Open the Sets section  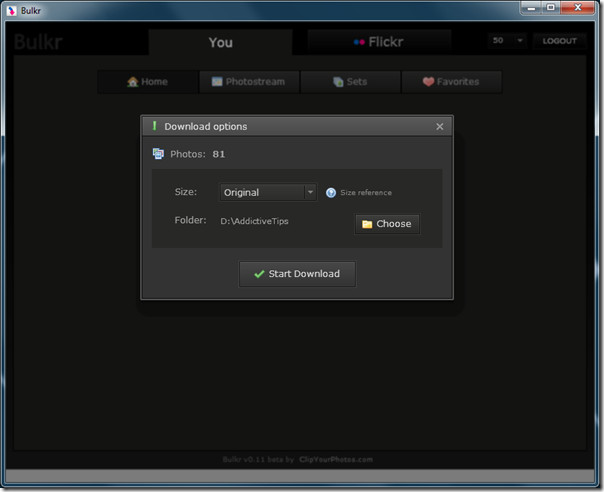[x=351, y=82]
